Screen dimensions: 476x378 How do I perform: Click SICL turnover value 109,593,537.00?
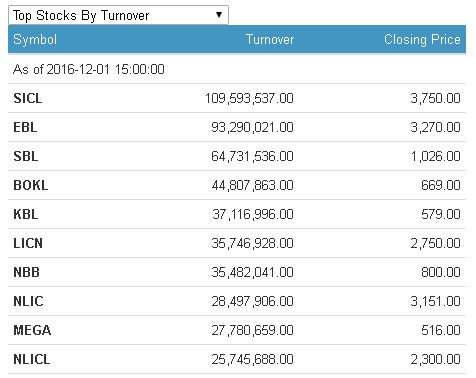pyautogui.click(x=249, y=98)
